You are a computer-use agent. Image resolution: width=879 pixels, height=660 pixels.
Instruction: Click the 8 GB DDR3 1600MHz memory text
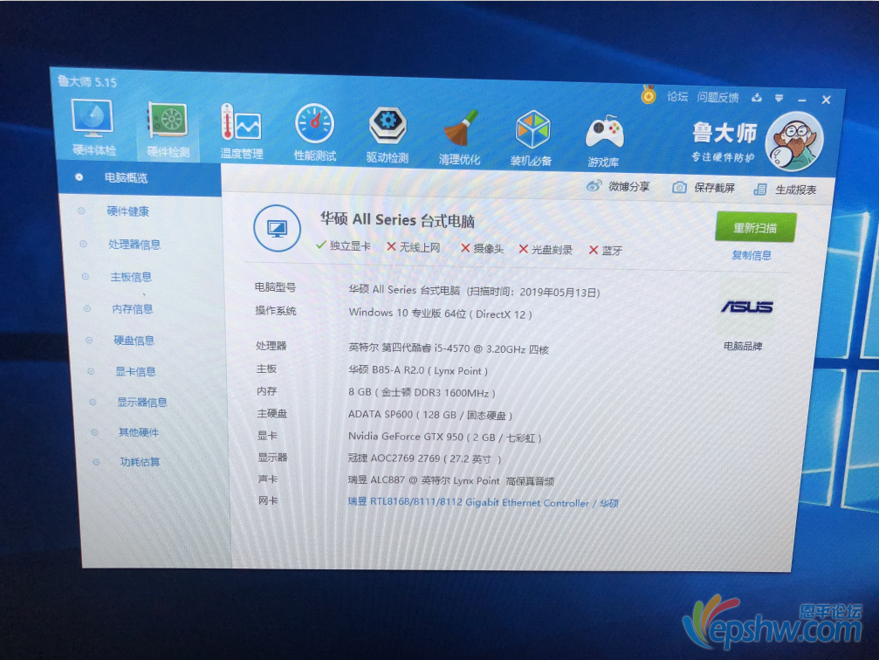(x=422, y=393)
